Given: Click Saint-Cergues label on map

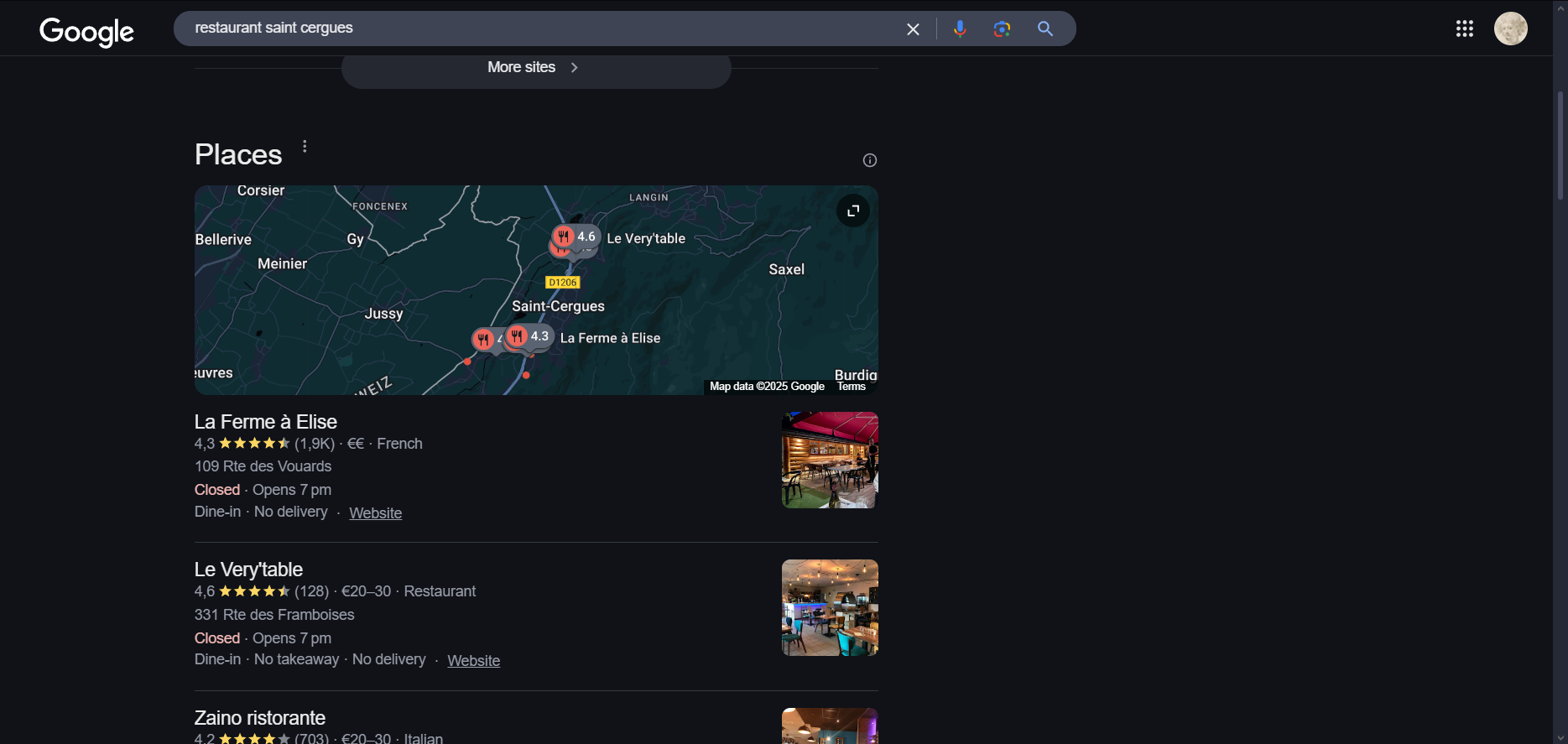Looking at the screenshot, I should 558,306.
